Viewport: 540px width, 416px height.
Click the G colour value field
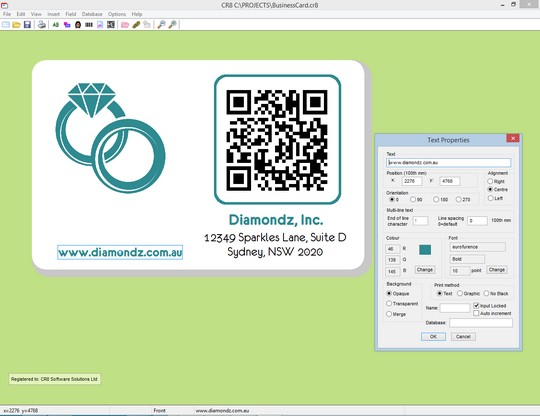click(392, 260)
